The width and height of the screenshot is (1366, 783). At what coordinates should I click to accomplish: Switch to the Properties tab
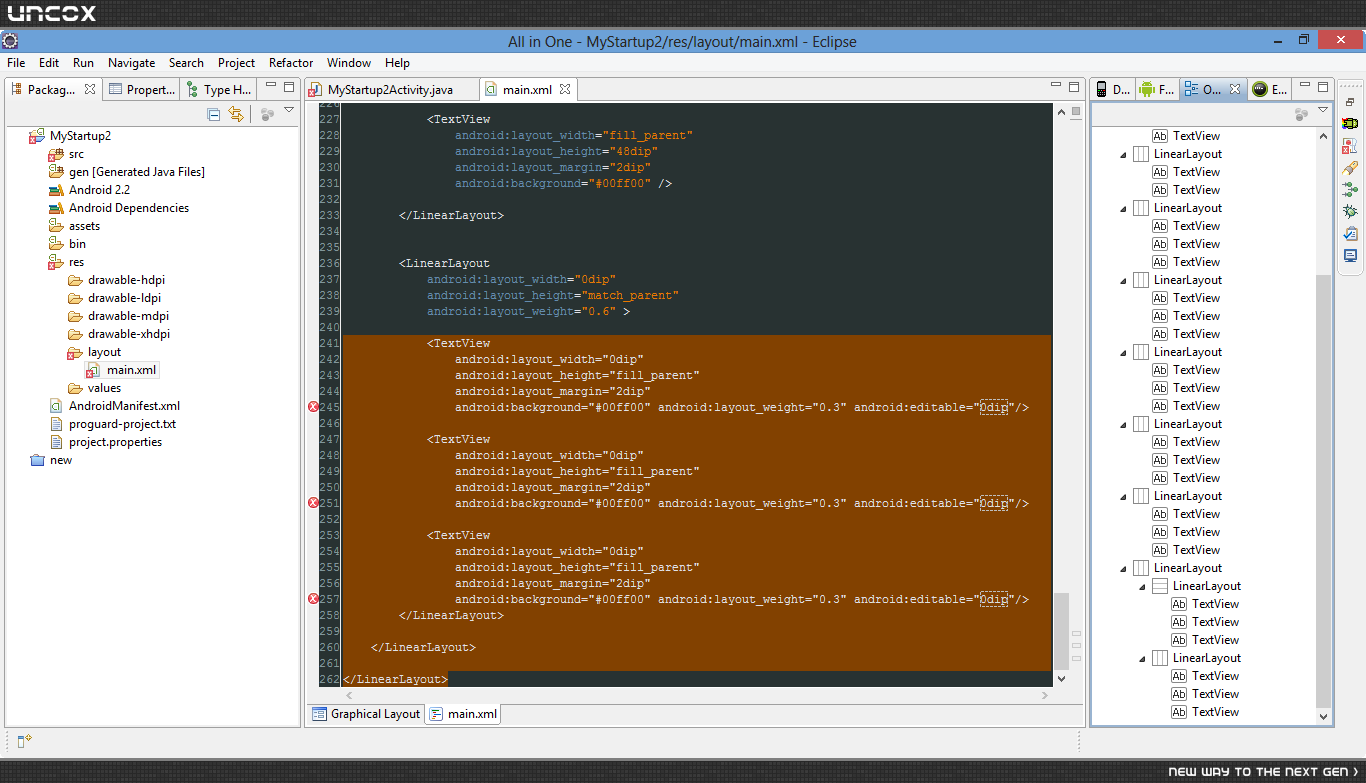142,89
